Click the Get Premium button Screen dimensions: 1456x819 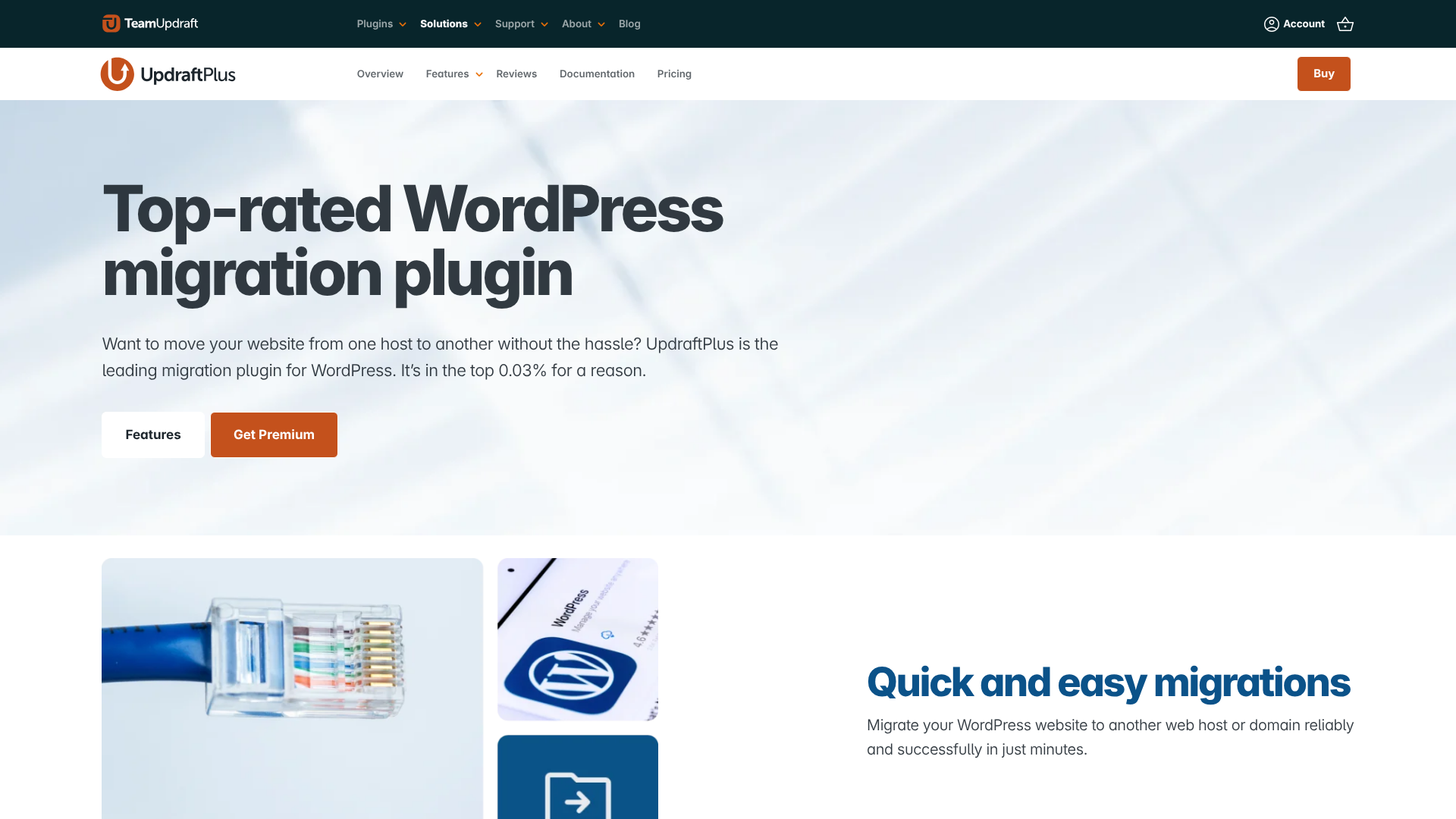tap(274, 435)
